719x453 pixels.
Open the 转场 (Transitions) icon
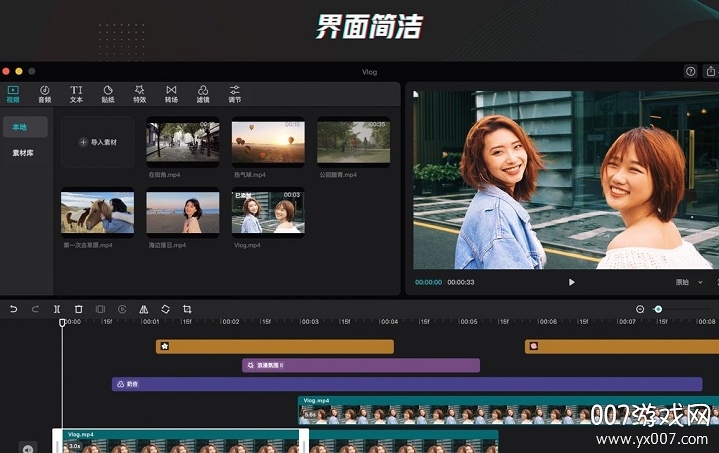tap(171, 94)
